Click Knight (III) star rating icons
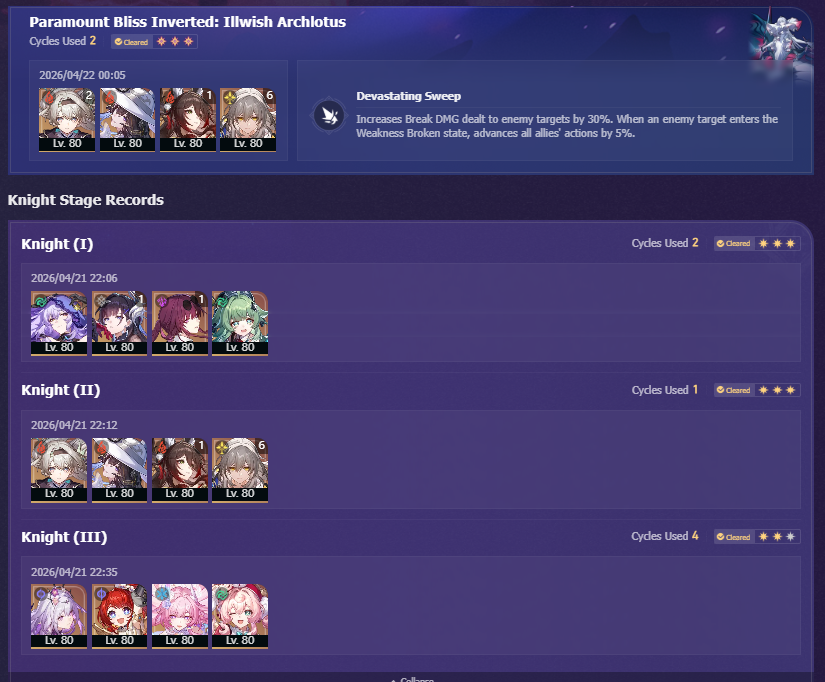This screenshot has height=682, width=825. [777, 536]
